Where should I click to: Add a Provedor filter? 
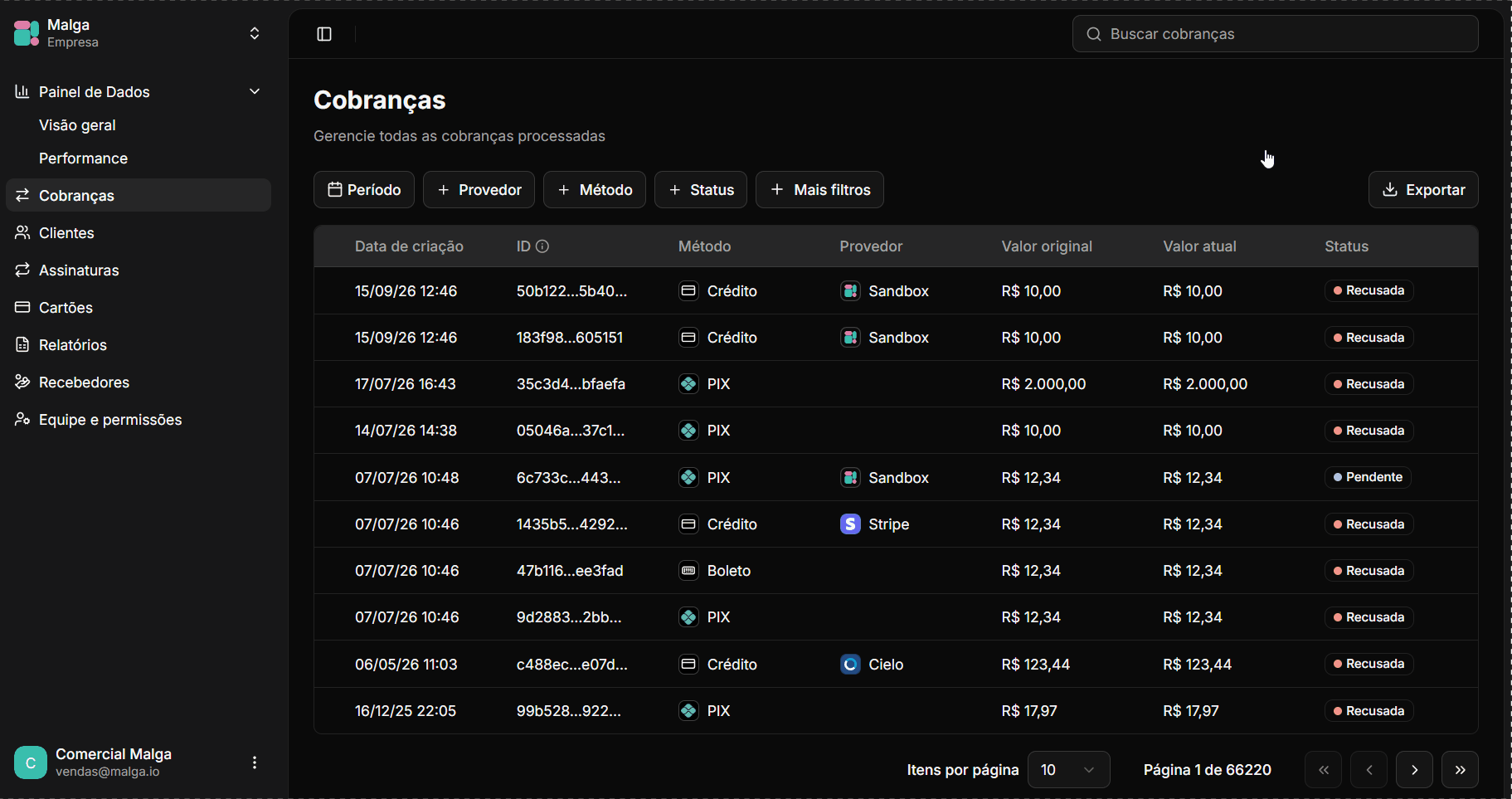479,190
